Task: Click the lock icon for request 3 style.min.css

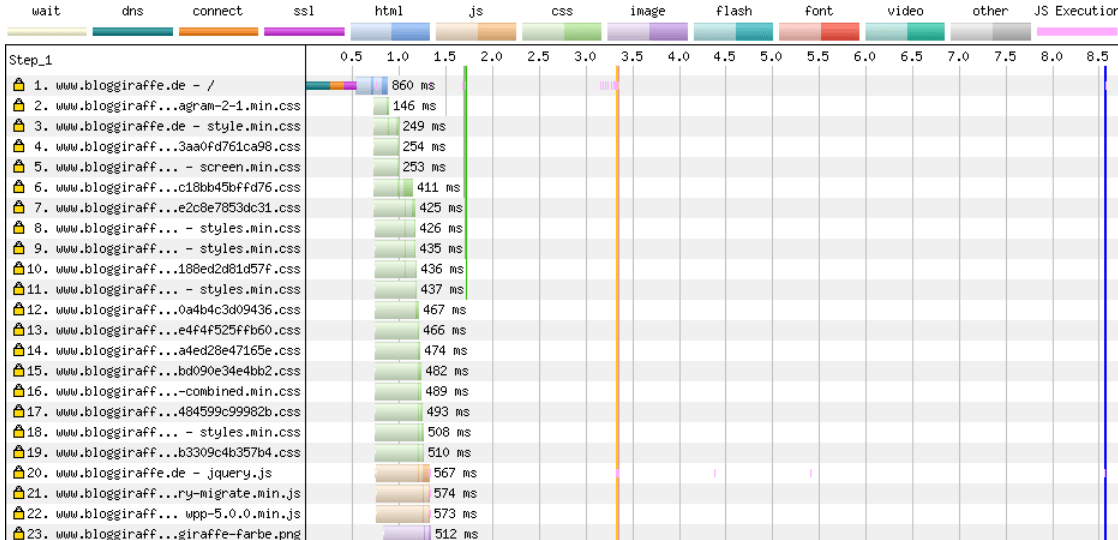Action: coord(18,127)
